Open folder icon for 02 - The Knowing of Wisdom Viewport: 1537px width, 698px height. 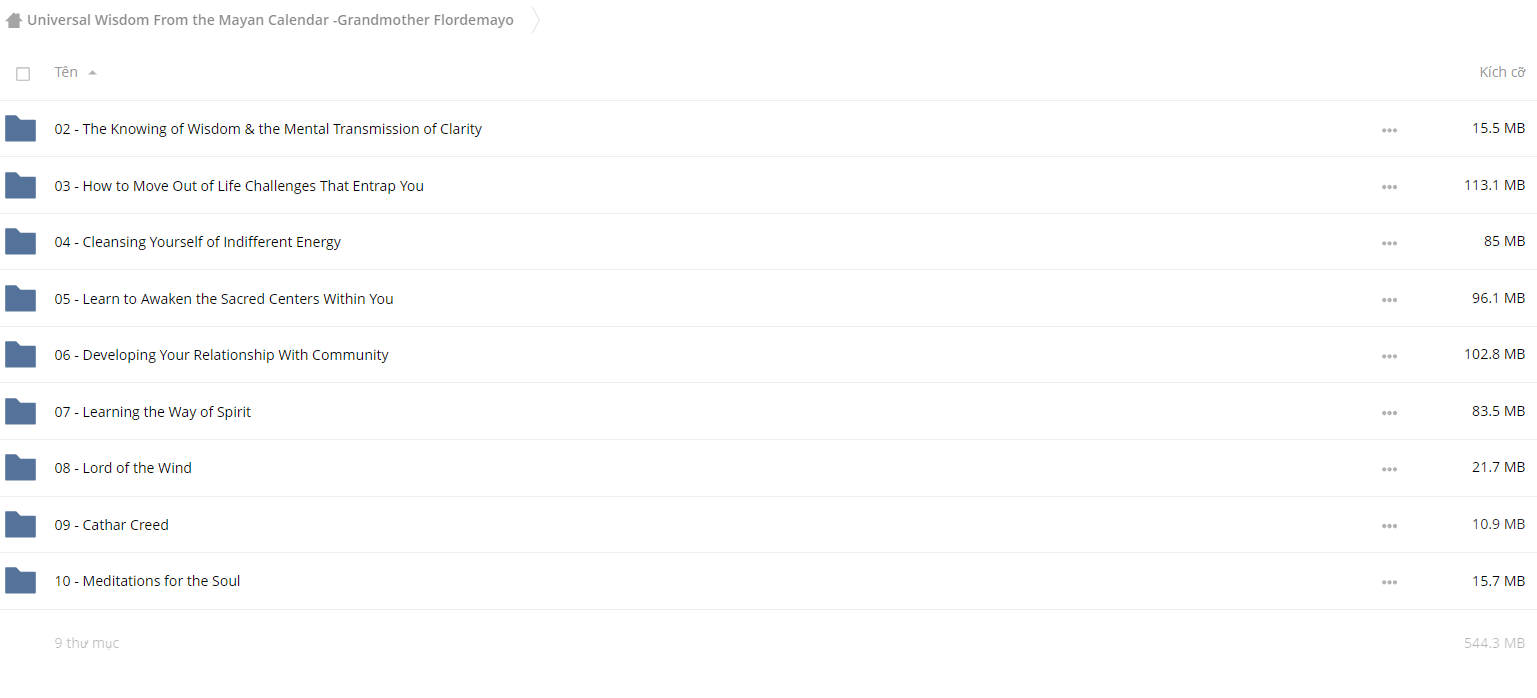tap(20, 129)
